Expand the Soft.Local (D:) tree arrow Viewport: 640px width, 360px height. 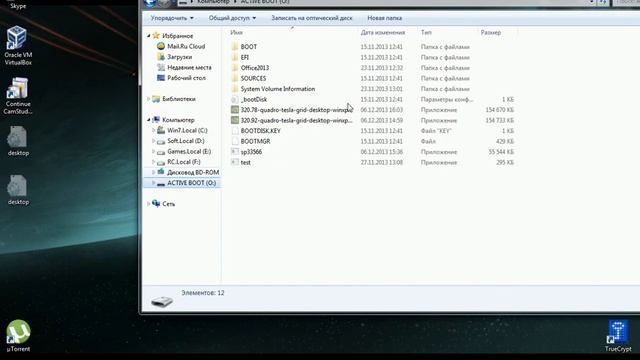(x=153, y=141)
